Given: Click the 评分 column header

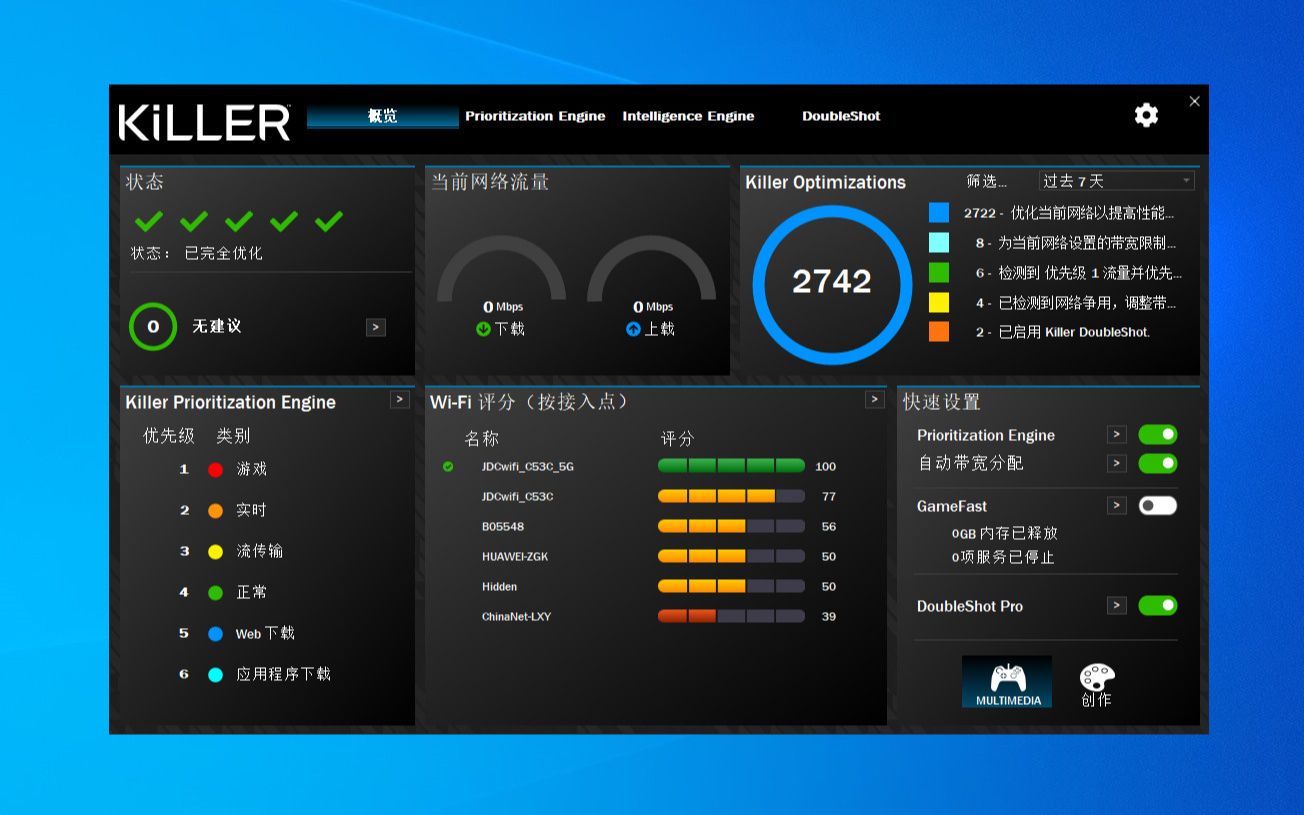Looking at the screenshot, I should (677, 439).
